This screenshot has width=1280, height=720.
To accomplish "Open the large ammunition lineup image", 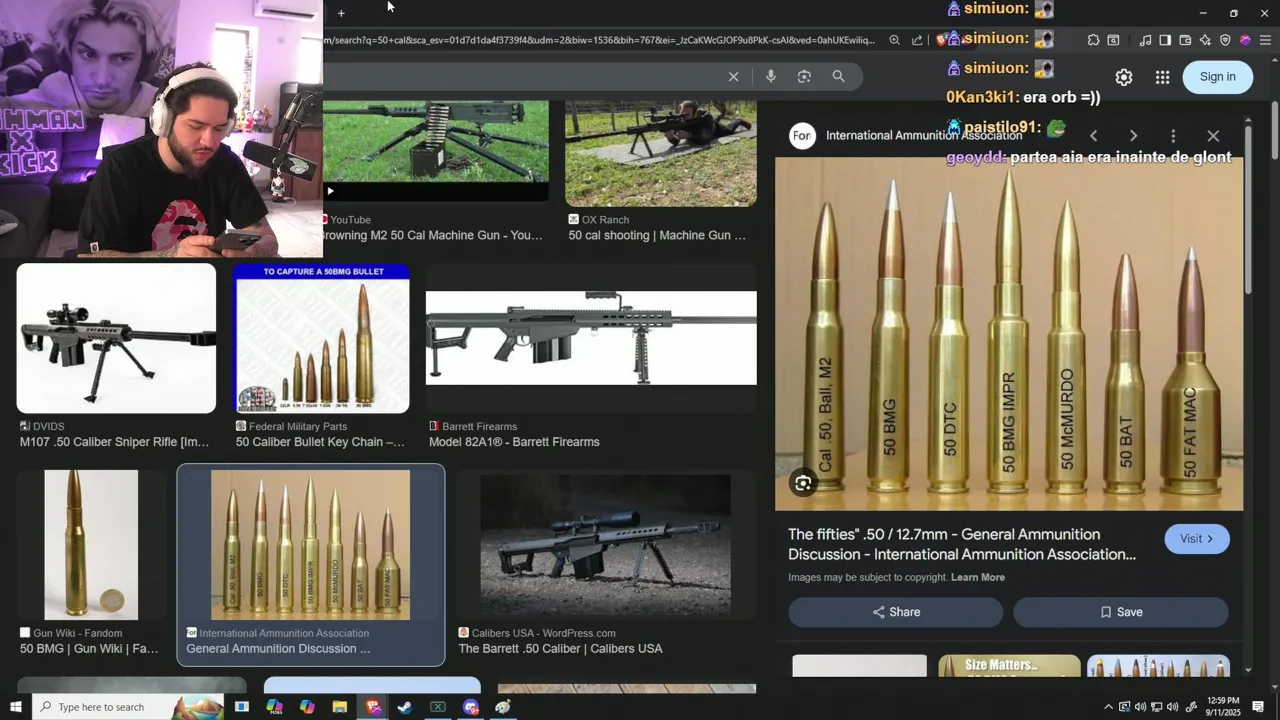I will coord(1009,334).
